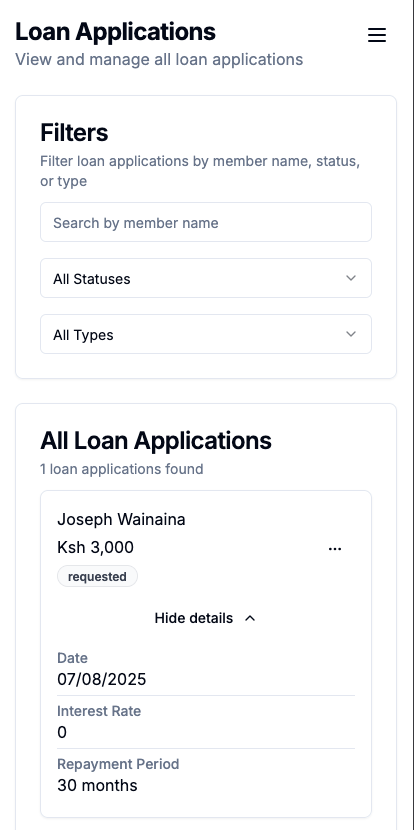Click the chevron arrow in All Statuses
Screen dimensions: 414x830
(350, 278)
